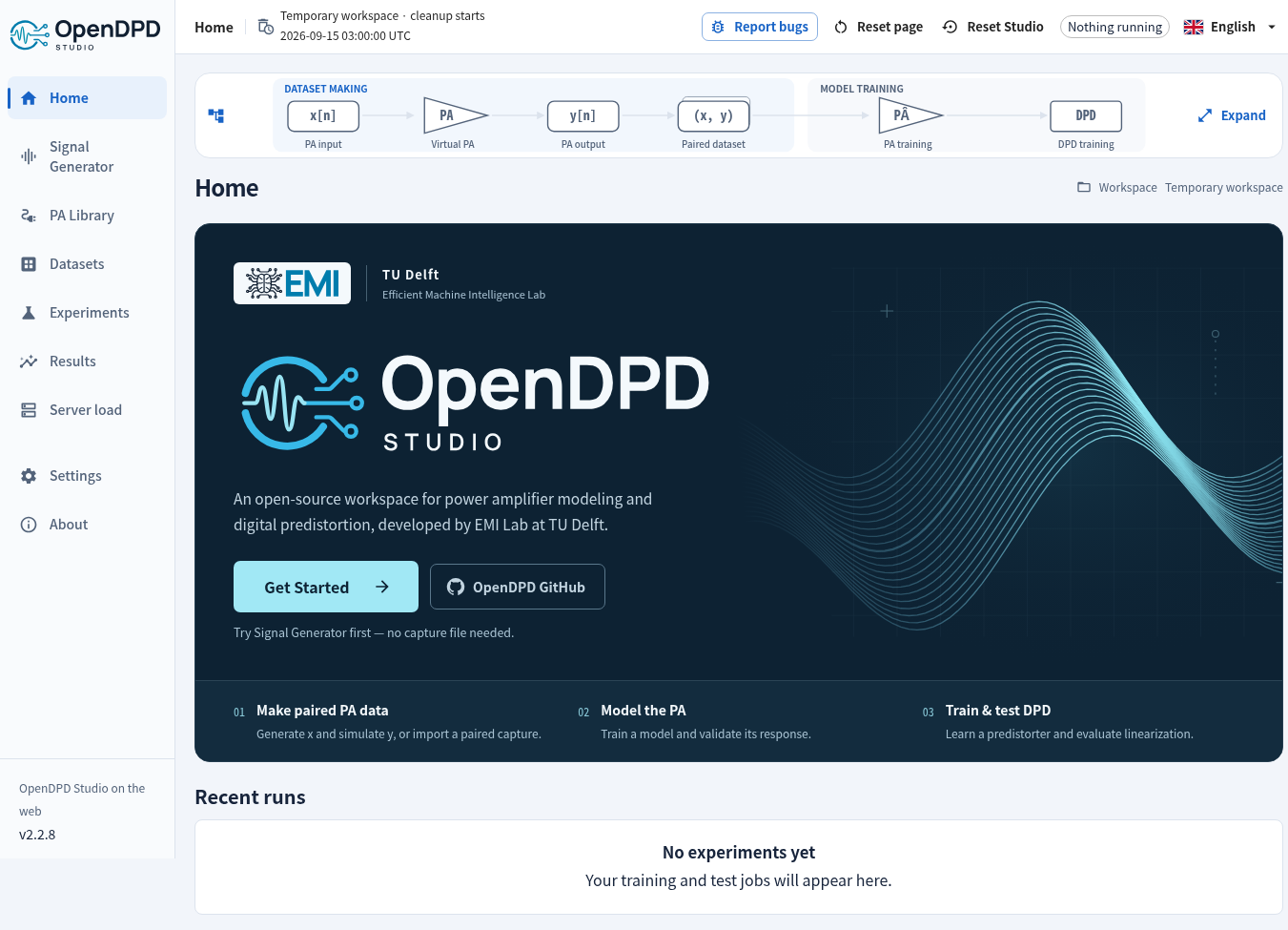Click the About info icon

coord(29,525)
